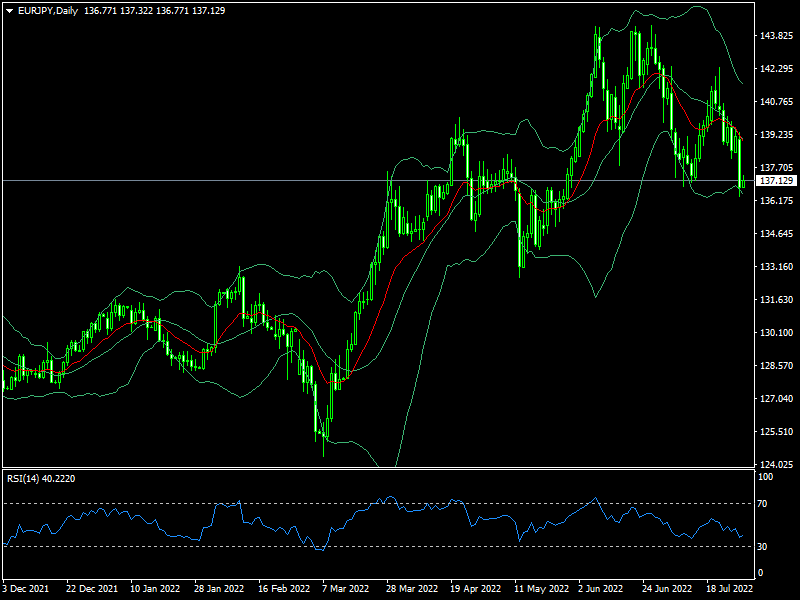
Task: Click the 124.025 price axis label
Action: (776, 464)
